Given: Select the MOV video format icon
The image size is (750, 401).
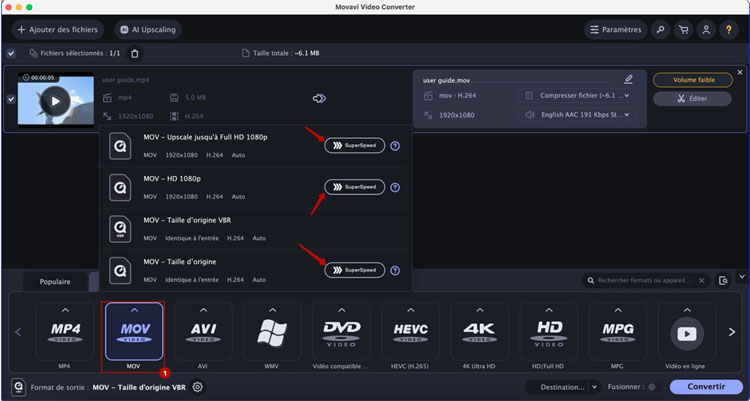Looking at the screenshot, I should coord(134,331).
